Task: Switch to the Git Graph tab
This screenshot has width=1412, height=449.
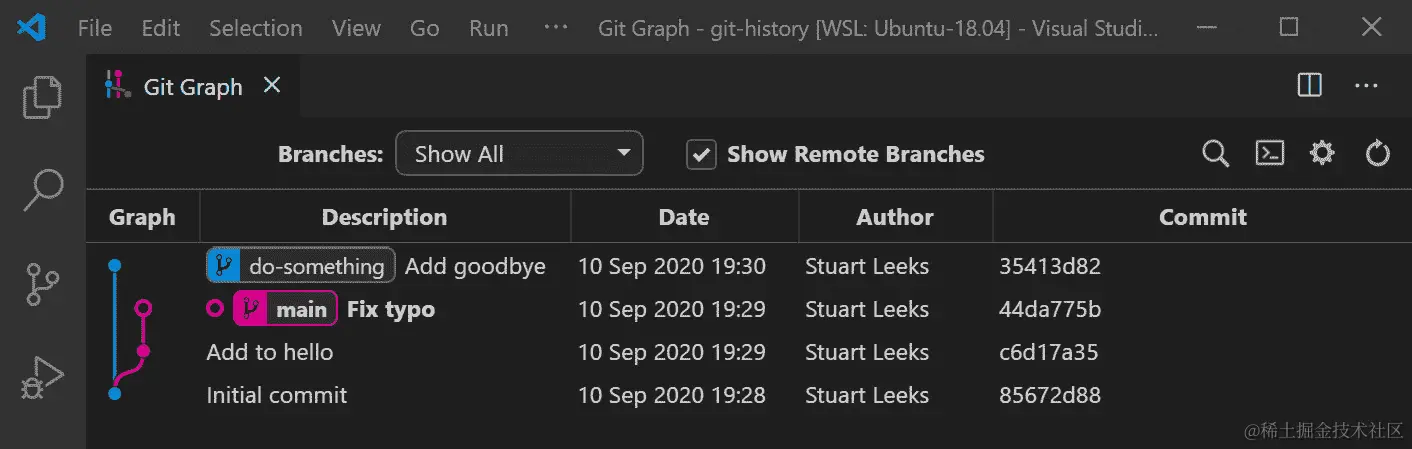Action: click(193, 87)
